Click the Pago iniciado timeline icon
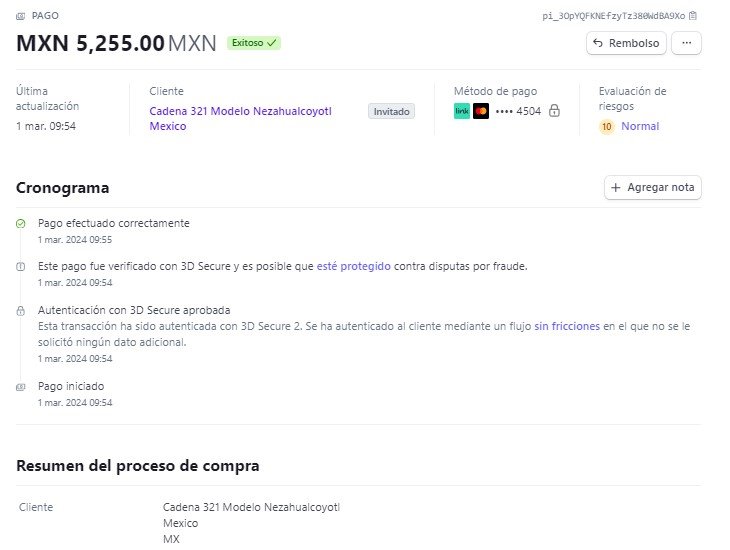Viewport: 730px width, 550px height. [x=20, y=387]
